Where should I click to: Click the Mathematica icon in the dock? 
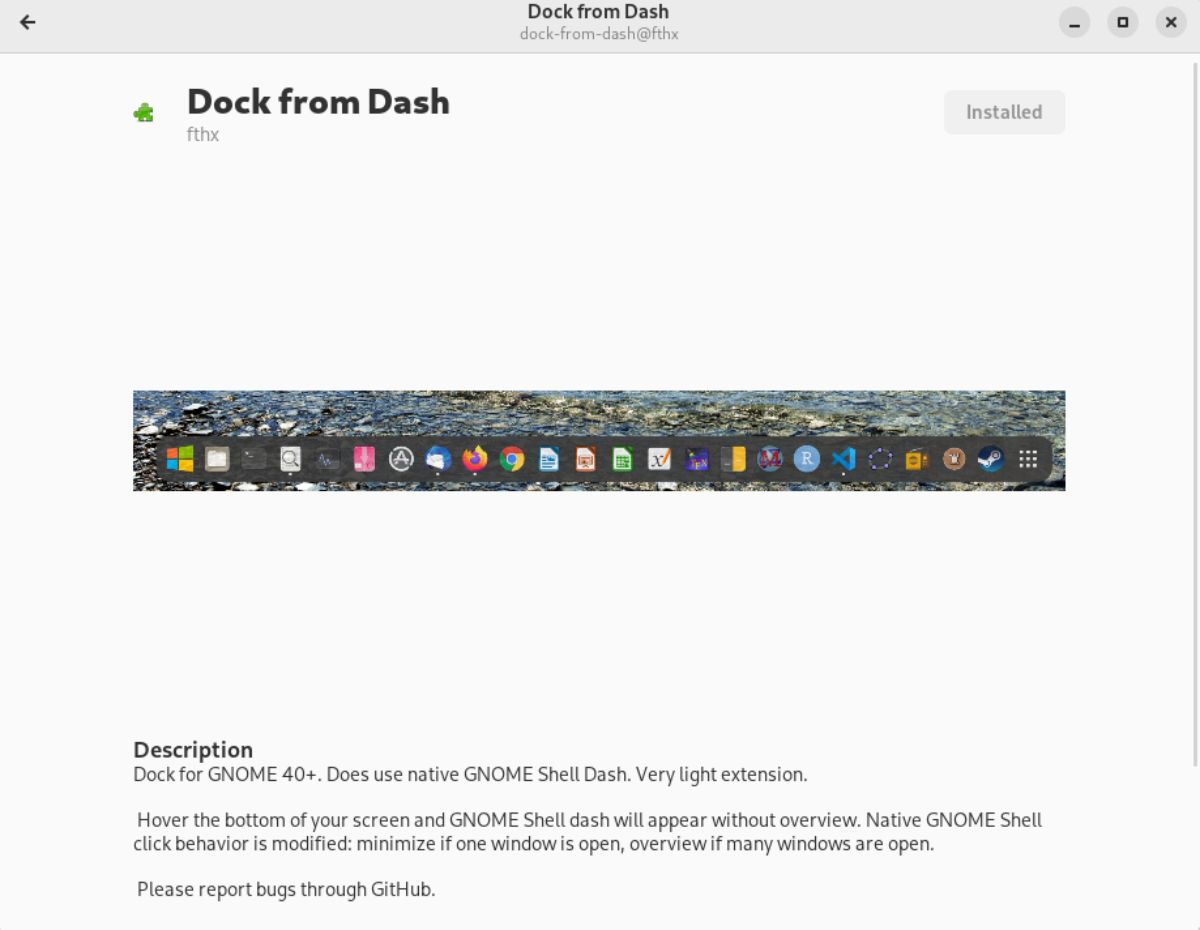pos(770,460)
